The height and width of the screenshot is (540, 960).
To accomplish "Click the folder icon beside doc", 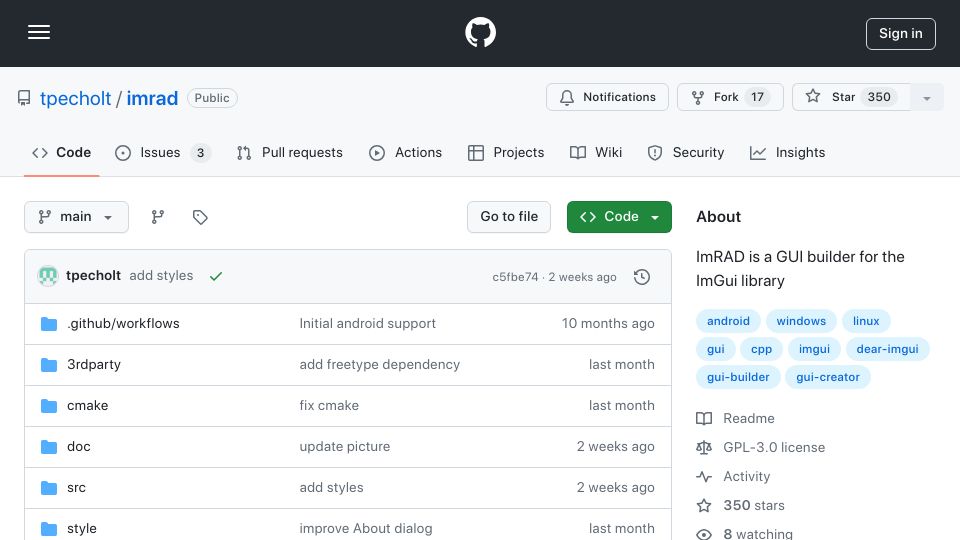I will pos(49,446).
